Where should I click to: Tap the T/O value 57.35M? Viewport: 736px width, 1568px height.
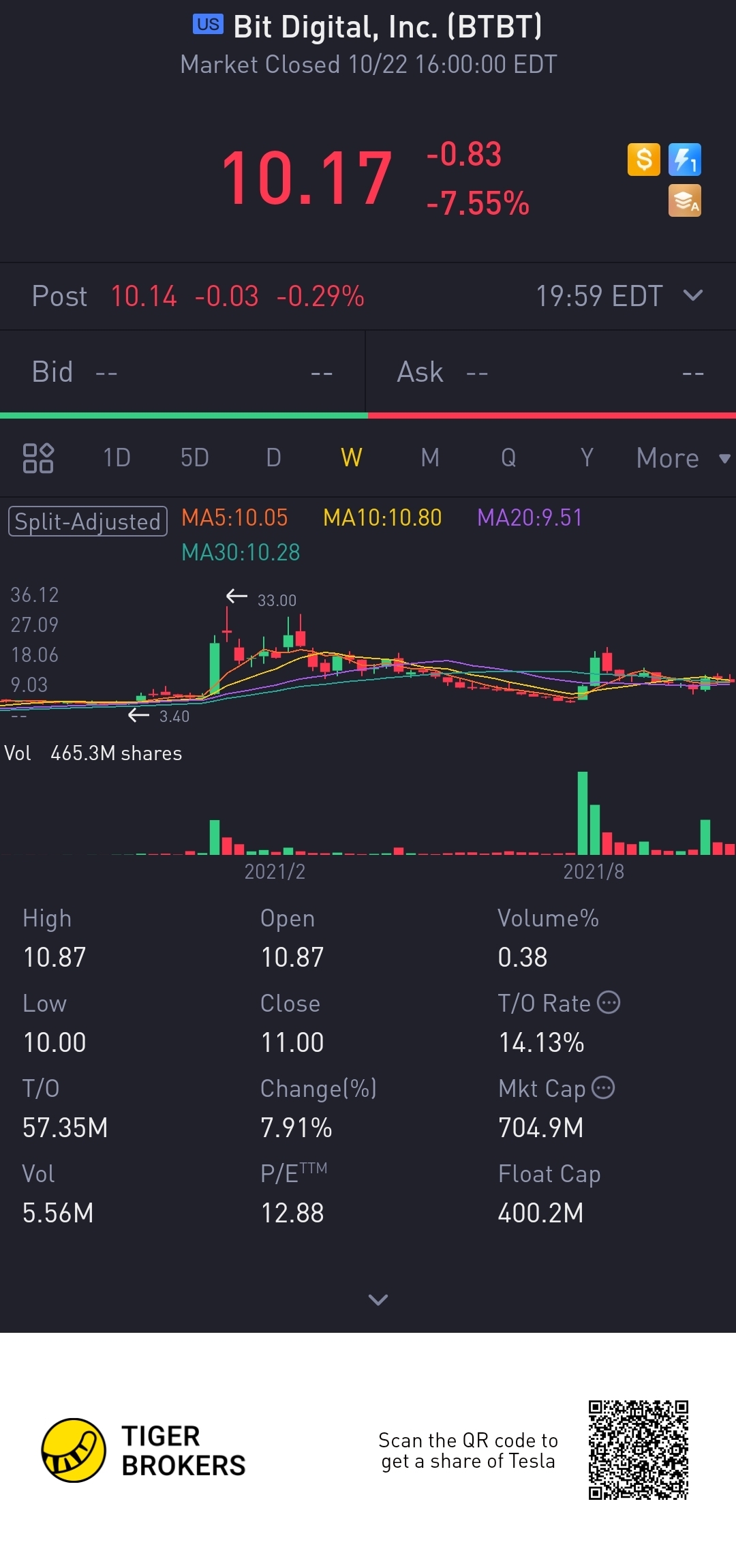point(65,1128)
